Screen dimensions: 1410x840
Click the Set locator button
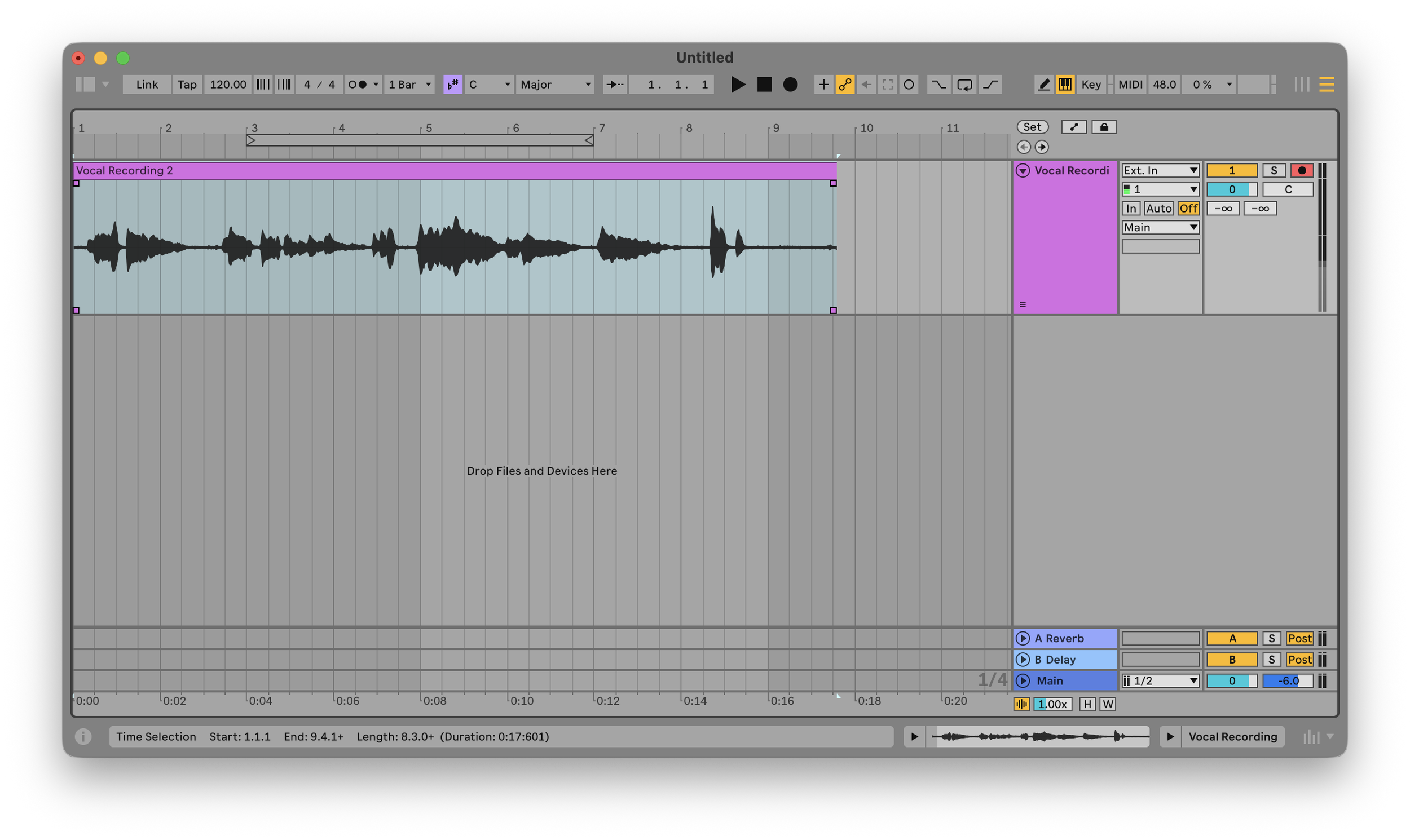[1032, 127]
